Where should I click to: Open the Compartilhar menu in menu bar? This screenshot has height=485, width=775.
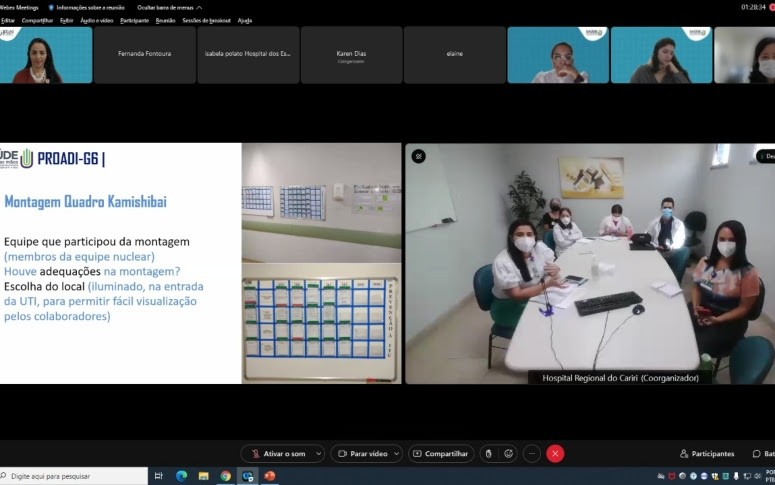37,20
